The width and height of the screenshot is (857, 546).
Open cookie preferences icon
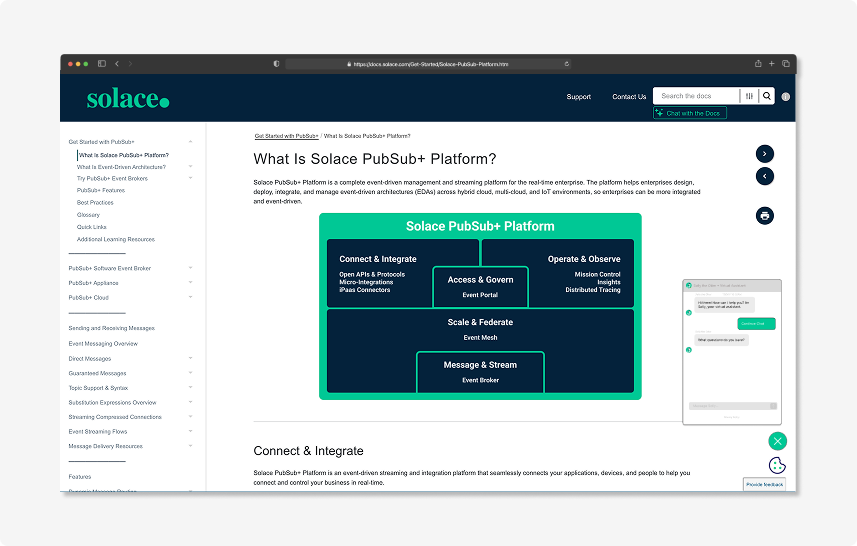777,465
